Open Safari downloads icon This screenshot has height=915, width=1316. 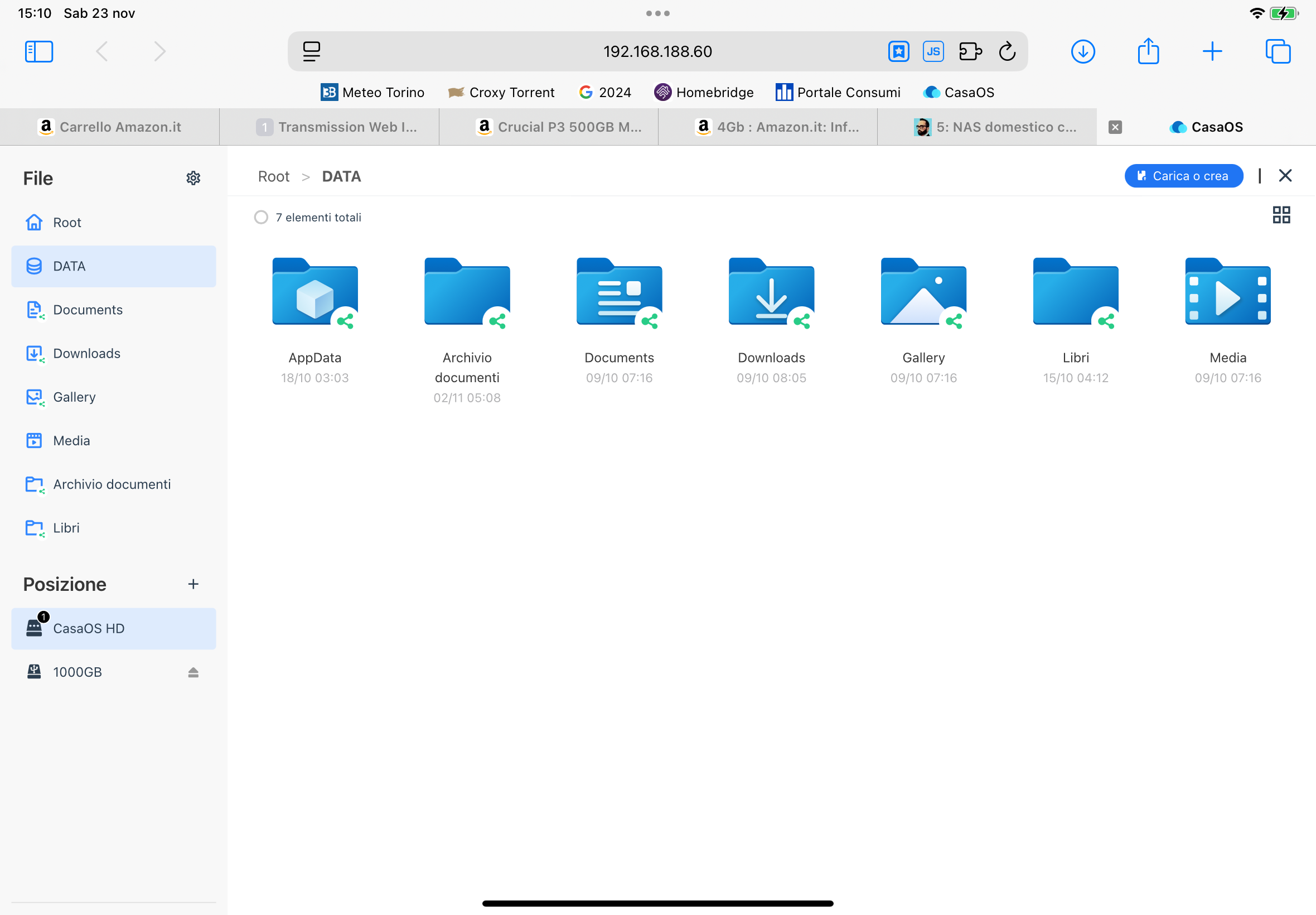click(x=1082, y=51)
